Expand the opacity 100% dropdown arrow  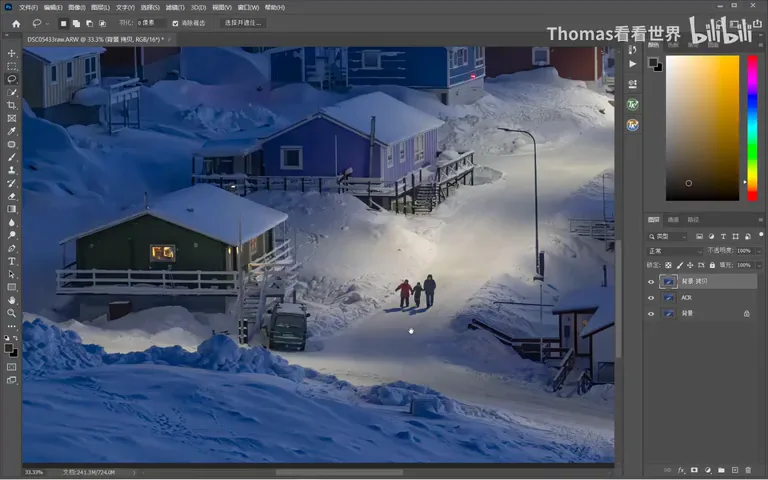[x=759, y=251]
